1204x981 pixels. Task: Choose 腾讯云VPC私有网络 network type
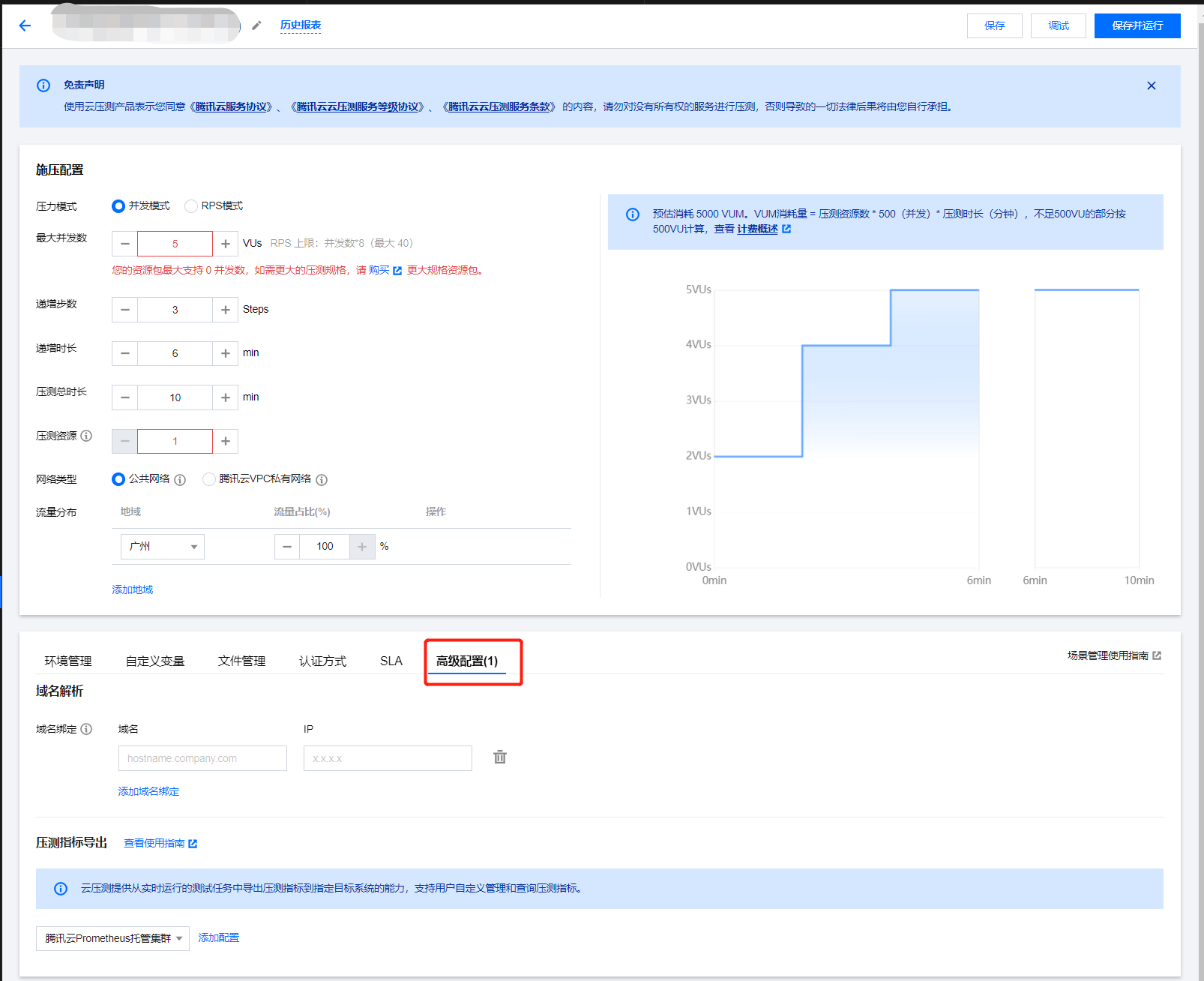tap(209, 479)
